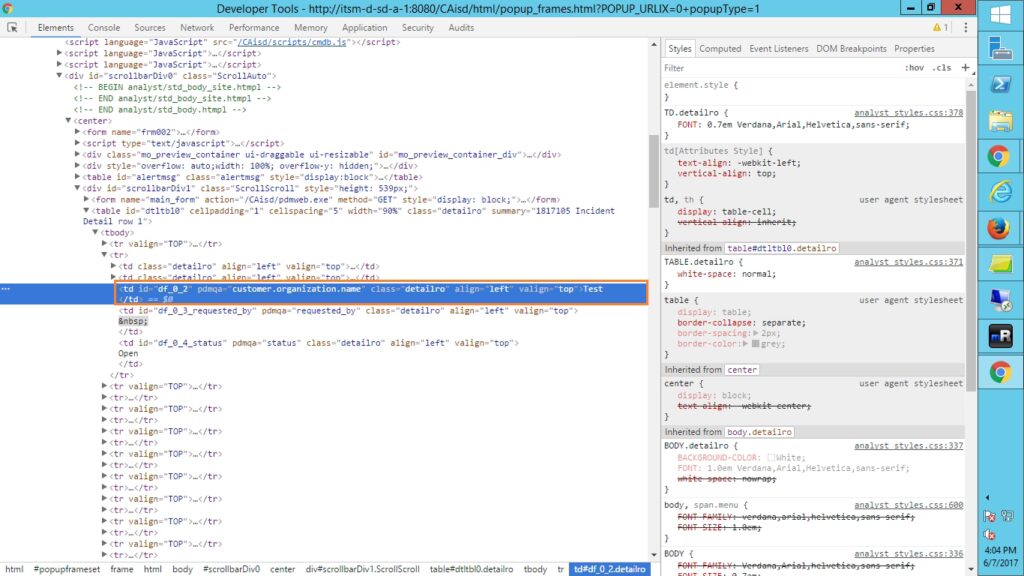Switch to the Console tab
The image size is (1024, 576).
pos(104,28)
